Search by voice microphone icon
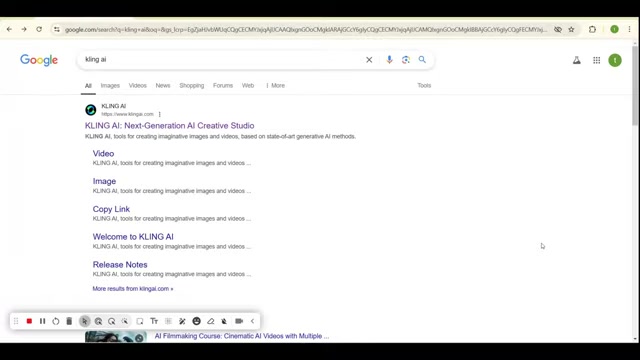Viewport: 640px width, 360px height. pos(389,60)
